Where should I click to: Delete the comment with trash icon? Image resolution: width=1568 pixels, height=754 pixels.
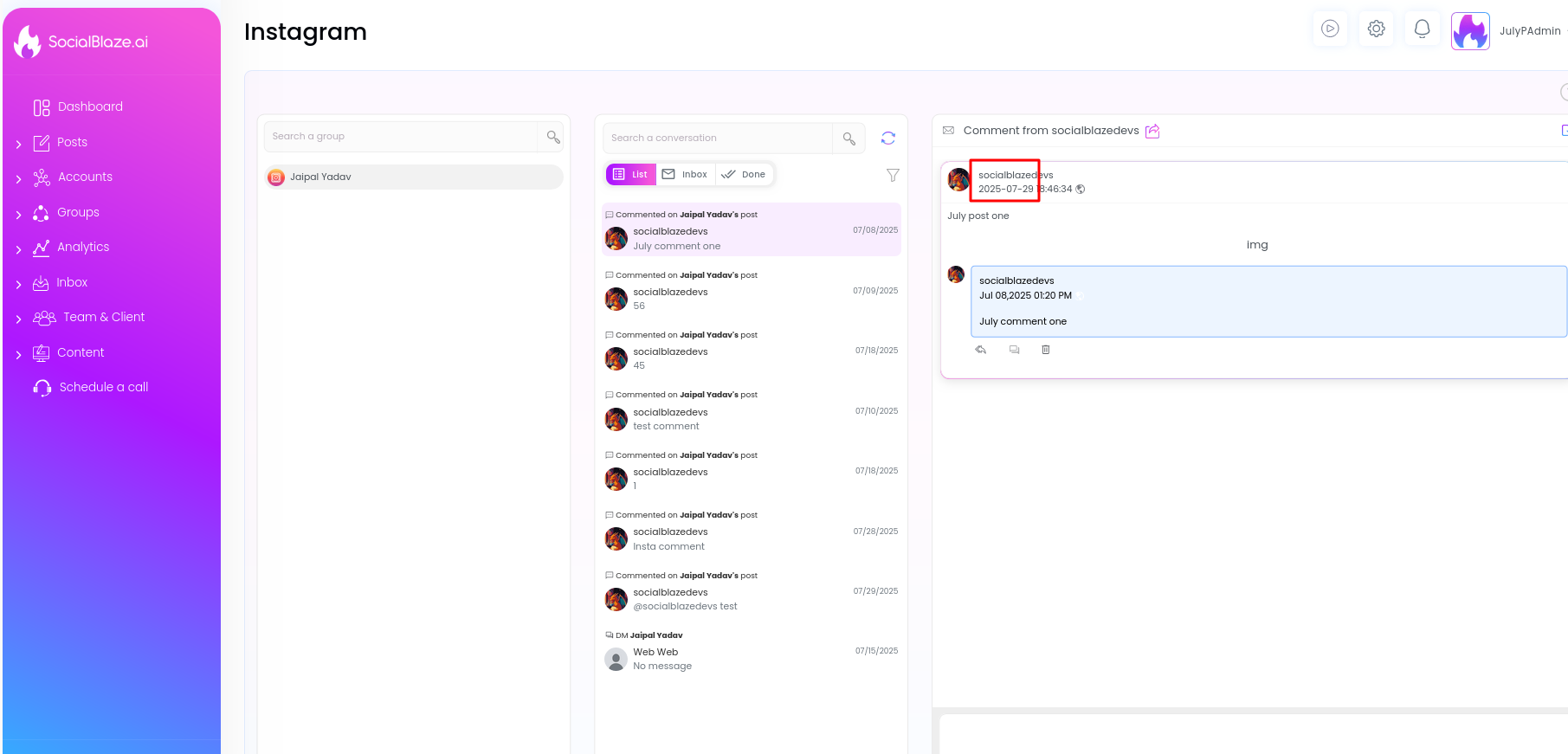(x=1046, y=350)
